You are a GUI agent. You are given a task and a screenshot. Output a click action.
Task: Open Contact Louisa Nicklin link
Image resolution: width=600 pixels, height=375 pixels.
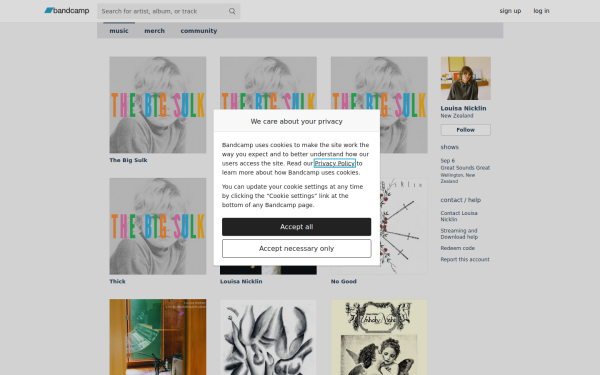coord(459,216)
